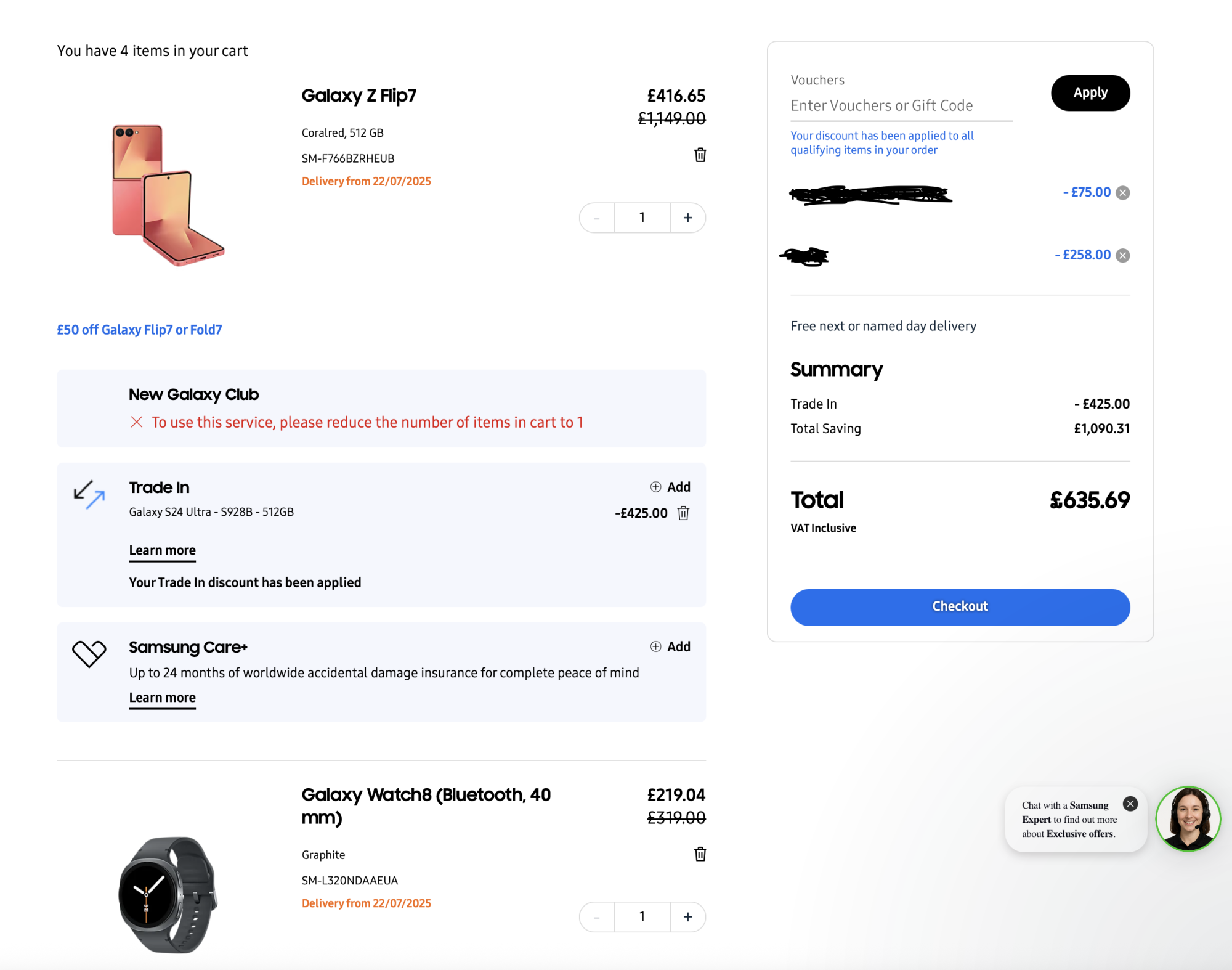Dismiss the Samsung Expert chat bubble

point(1130,803)
